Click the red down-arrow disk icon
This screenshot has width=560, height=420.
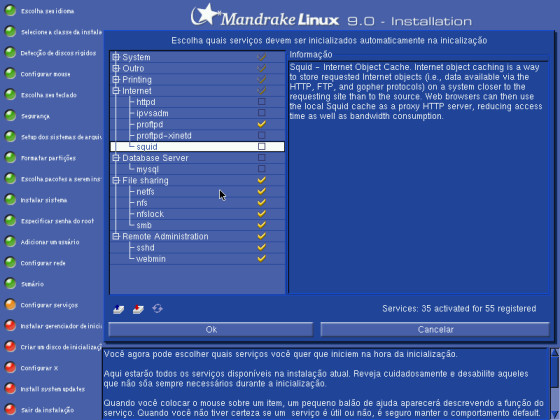(x=138, y=309)
